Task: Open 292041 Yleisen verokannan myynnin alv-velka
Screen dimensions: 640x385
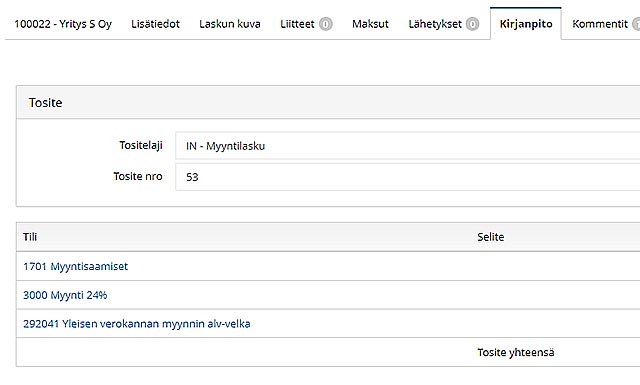Action: tap(137, 323)
